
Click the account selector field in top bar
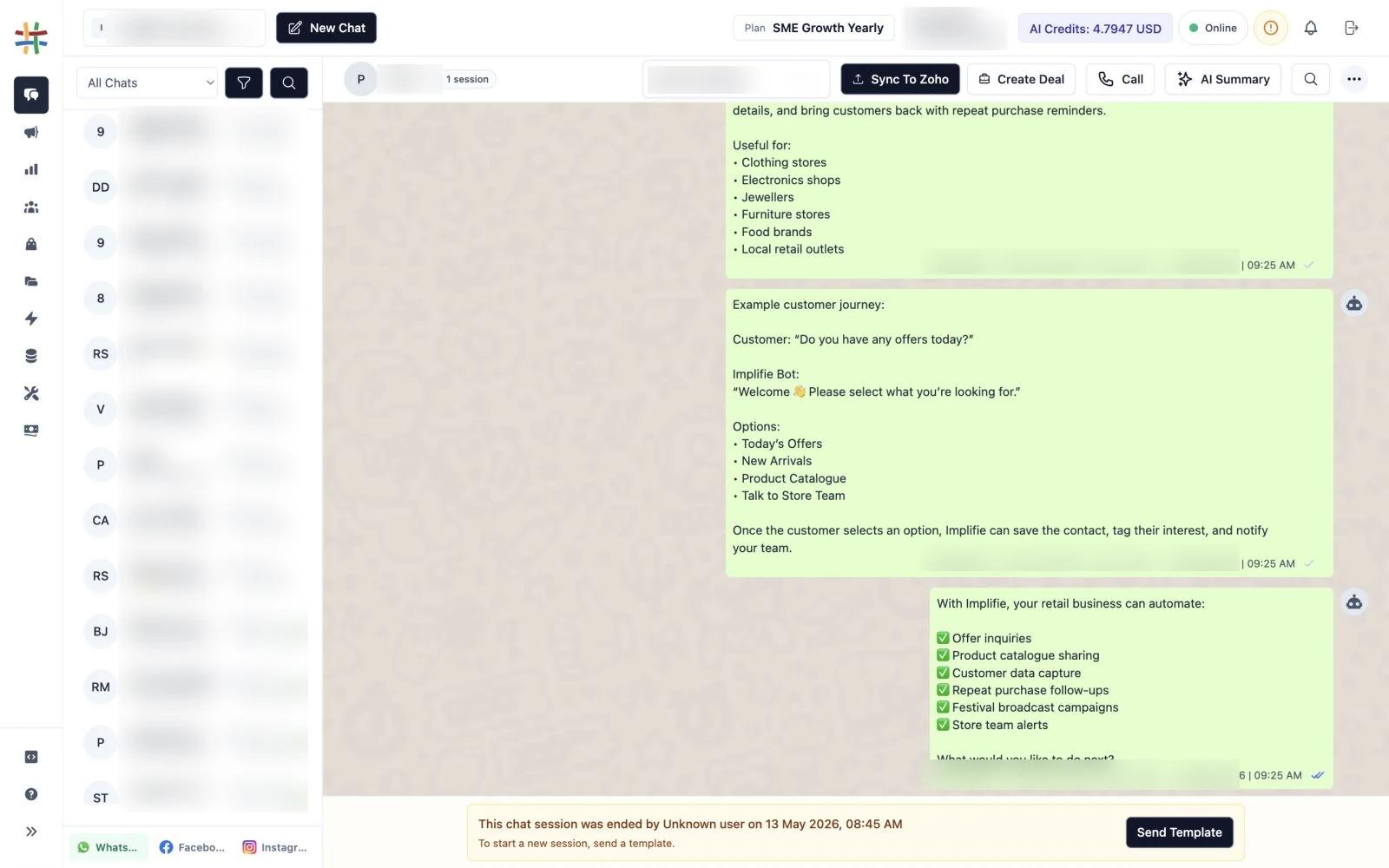pos(174,28)
